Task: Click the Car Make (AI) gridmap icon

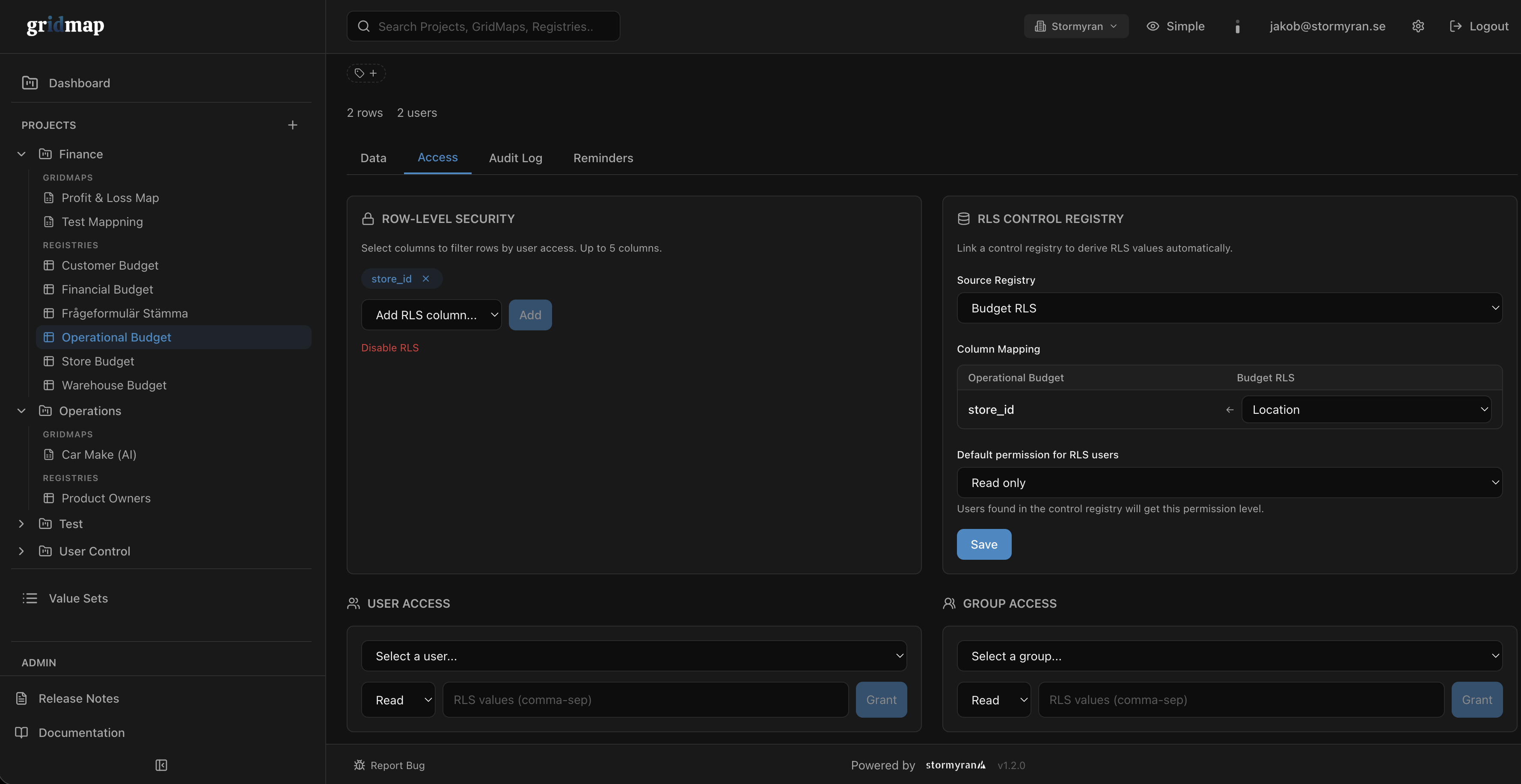Action: pyautogui.click(x=49, y=454)
